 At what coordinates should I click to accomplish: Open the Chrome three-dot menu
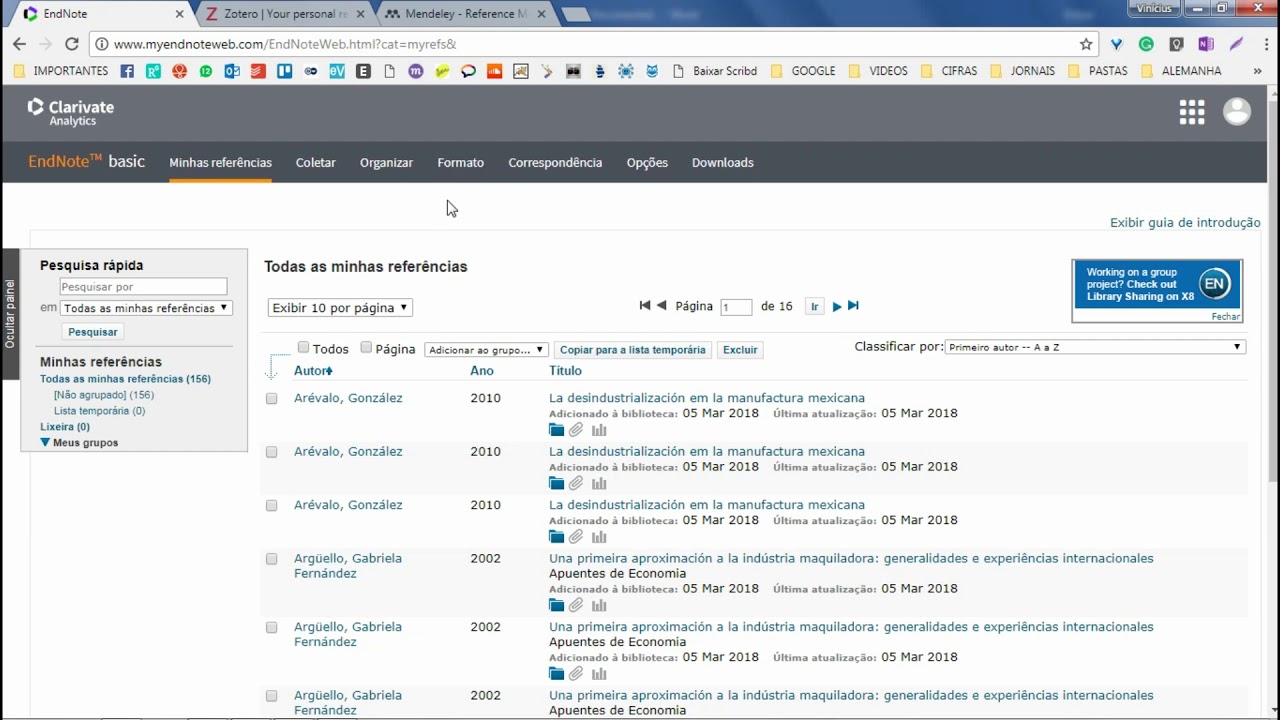pyautogui.click(x=1266, y=44)
